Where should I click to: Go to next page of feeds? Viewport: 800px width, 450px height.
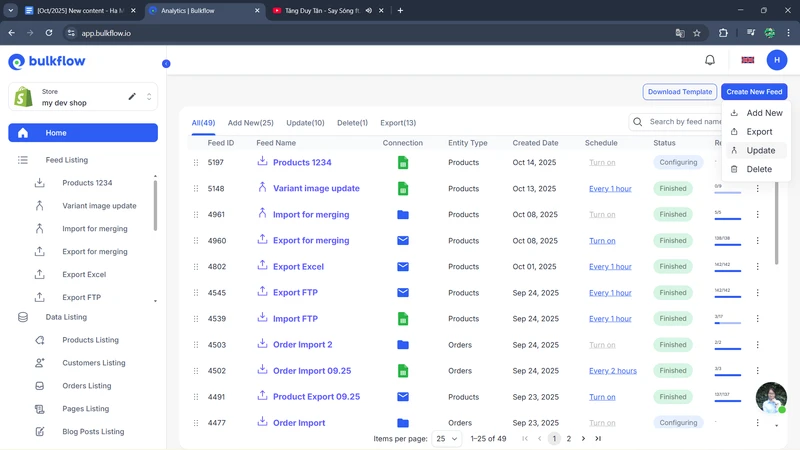(583, 438)
